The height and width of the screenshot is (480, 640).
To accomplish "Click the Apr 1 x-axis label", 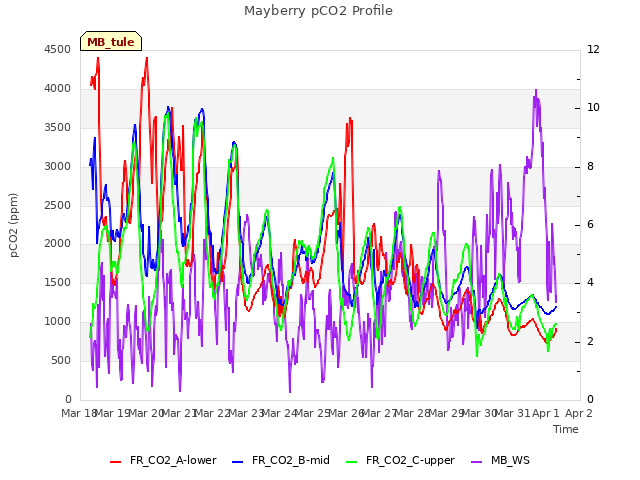I will pyautogui.click(x=546, y=413).
